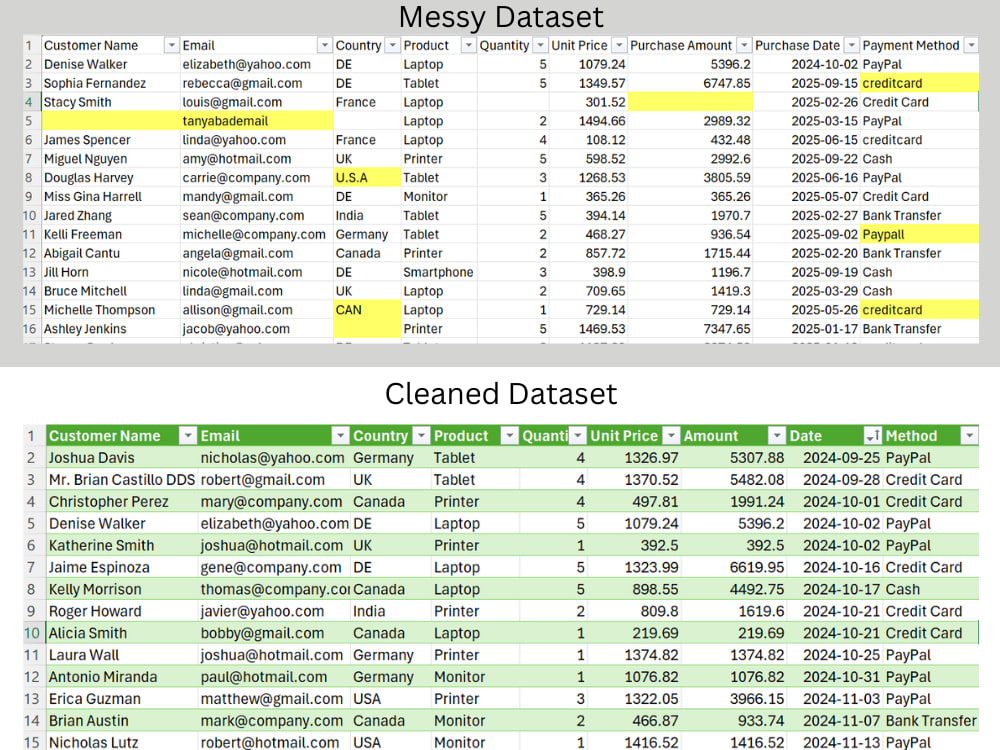Select 'Bank Transfer' cell in Brian Austin row

point(930,721)
